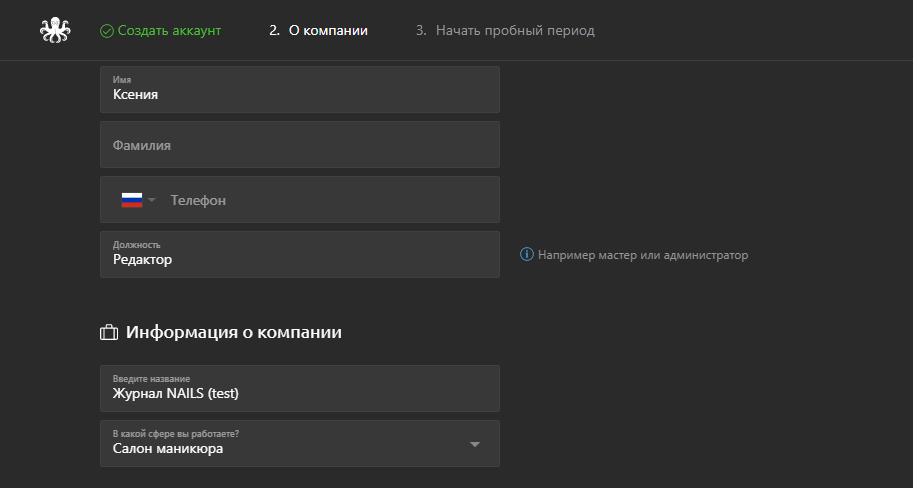Click the hint Например мастер или администратор
Screen dimensions: 913x488
pyautogui.click(x=643, y=255)
